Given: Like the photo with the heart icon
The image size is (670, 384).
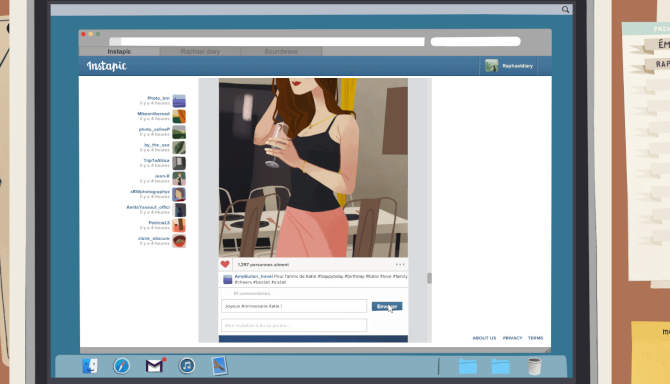Looking at the screenshot, I should coord(225,264).
